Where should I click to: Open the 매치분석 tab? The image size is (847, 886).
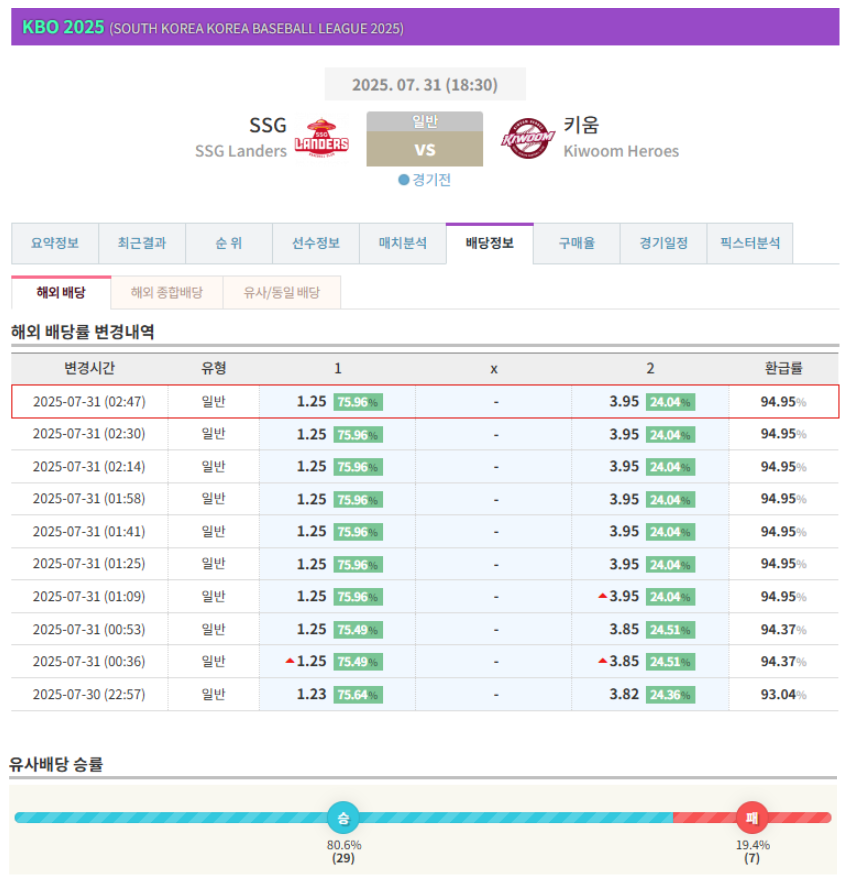tap(403, 244)
